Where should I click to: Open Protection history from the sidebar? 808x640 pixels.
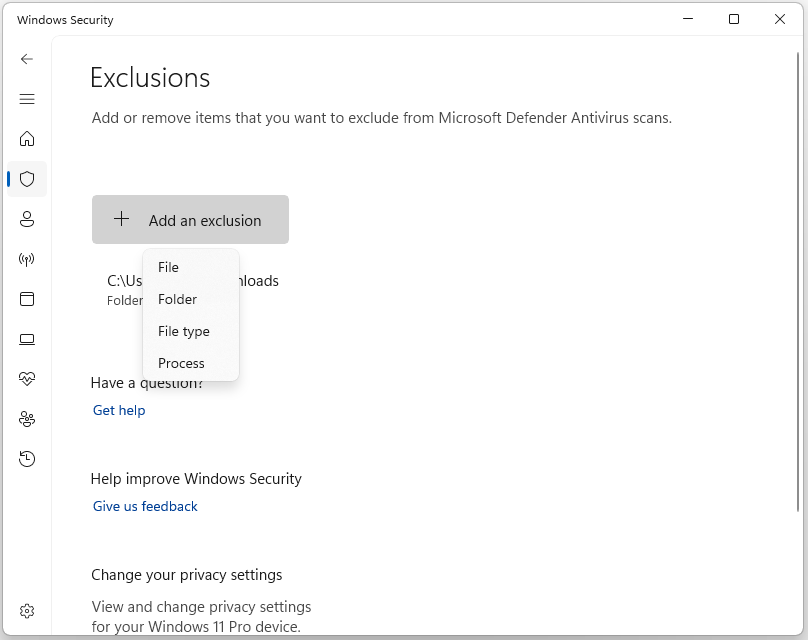pos(27,458)
